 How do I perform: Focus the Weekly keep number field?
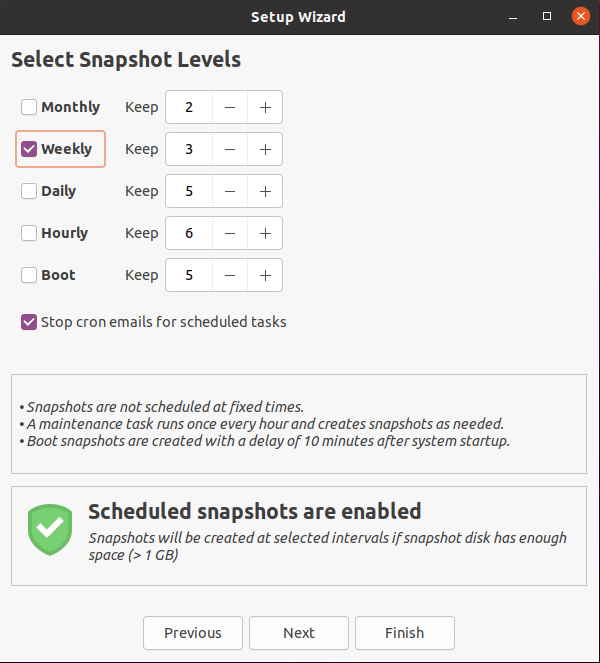(x=189, y=149)
